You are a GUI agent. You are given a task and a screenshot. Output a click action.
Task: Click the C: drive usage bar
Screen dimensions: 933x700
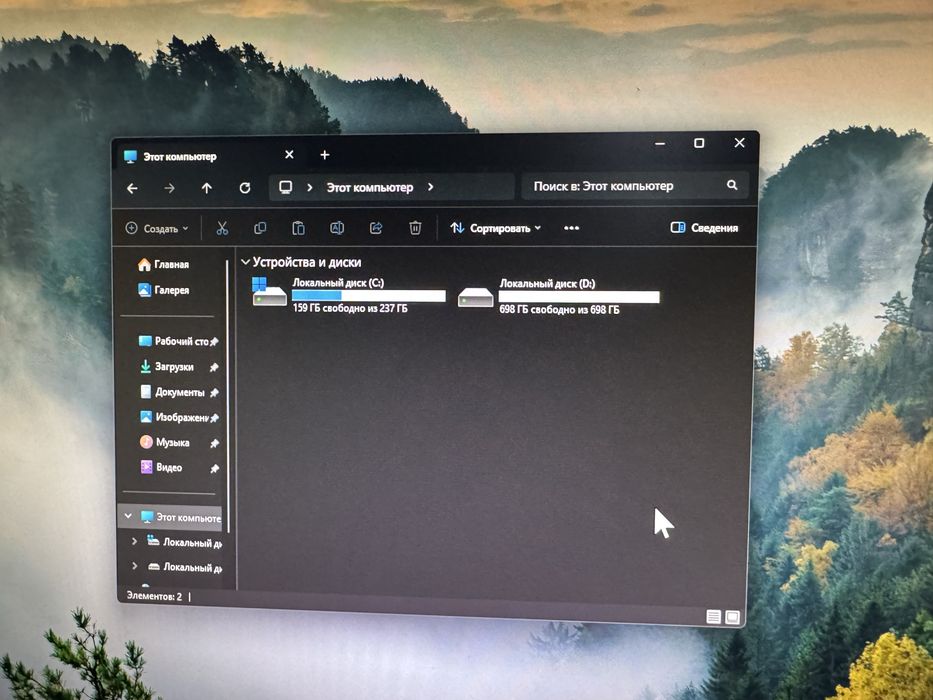(369, 296)
